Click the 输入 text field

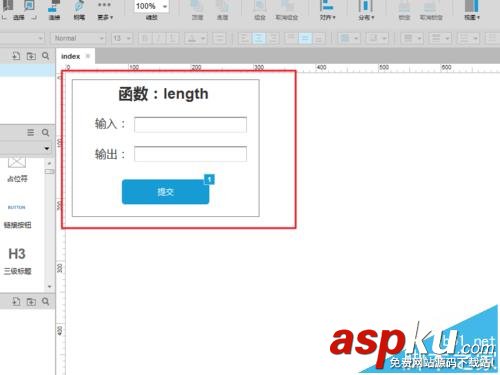point(190,125)
